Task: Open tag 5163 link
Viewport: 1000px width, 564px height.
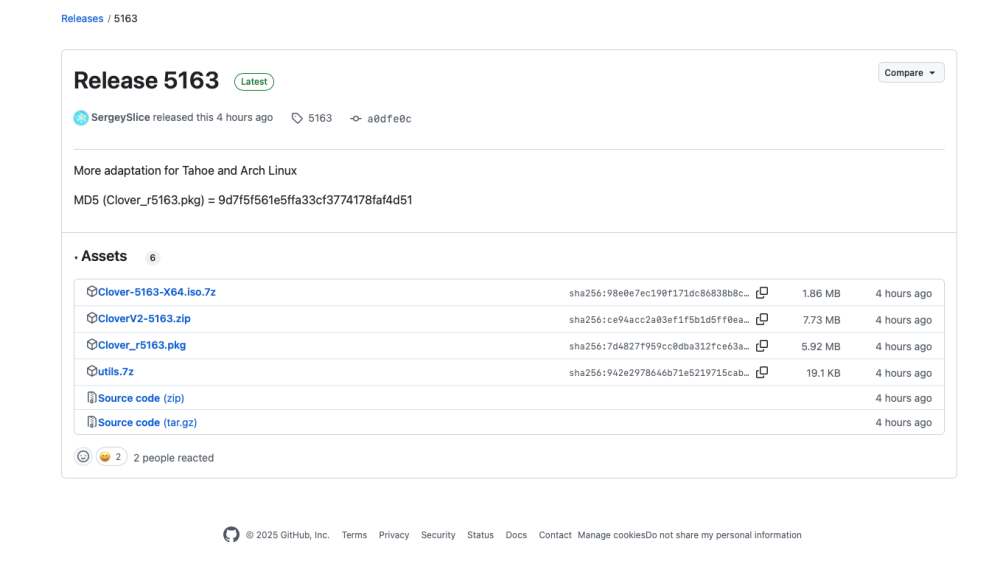Action: [x=320, y=118]
